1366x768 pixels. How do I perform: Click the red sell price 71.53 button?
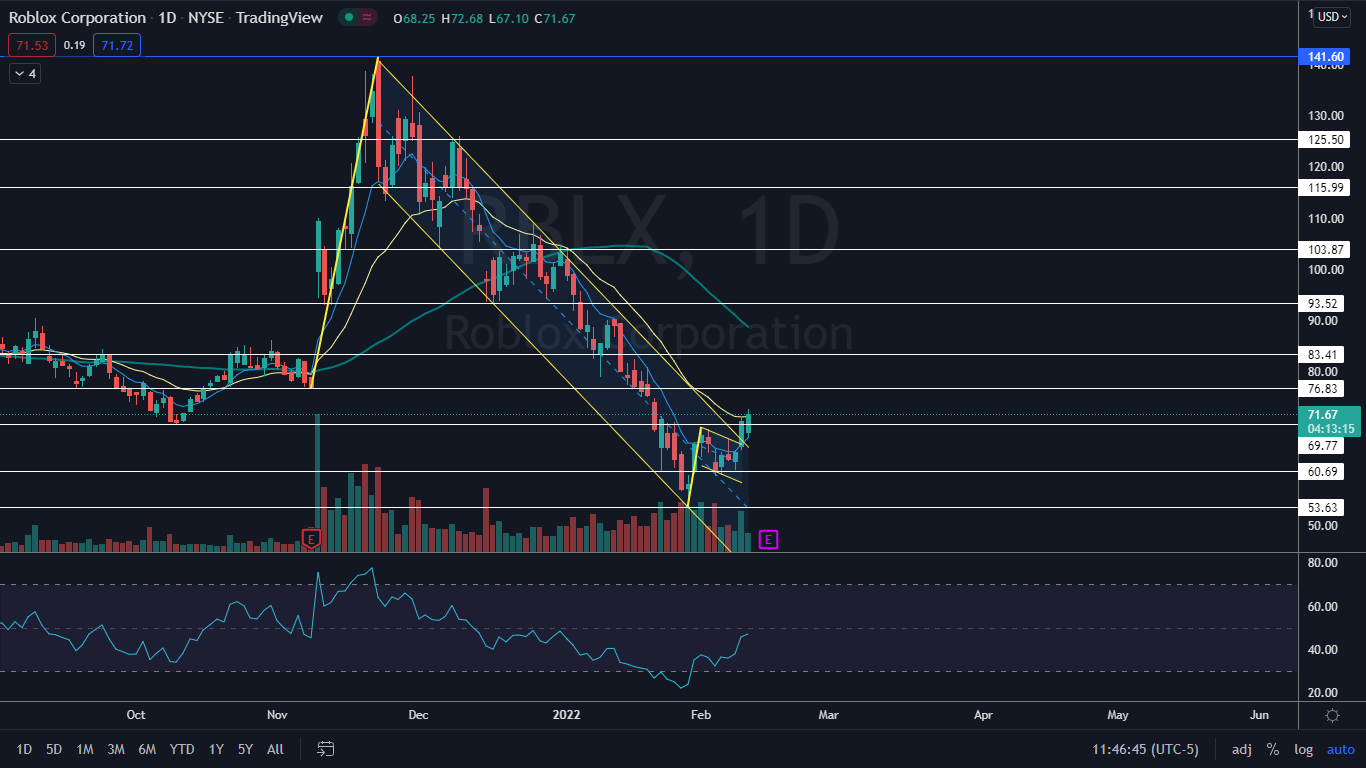31,45
